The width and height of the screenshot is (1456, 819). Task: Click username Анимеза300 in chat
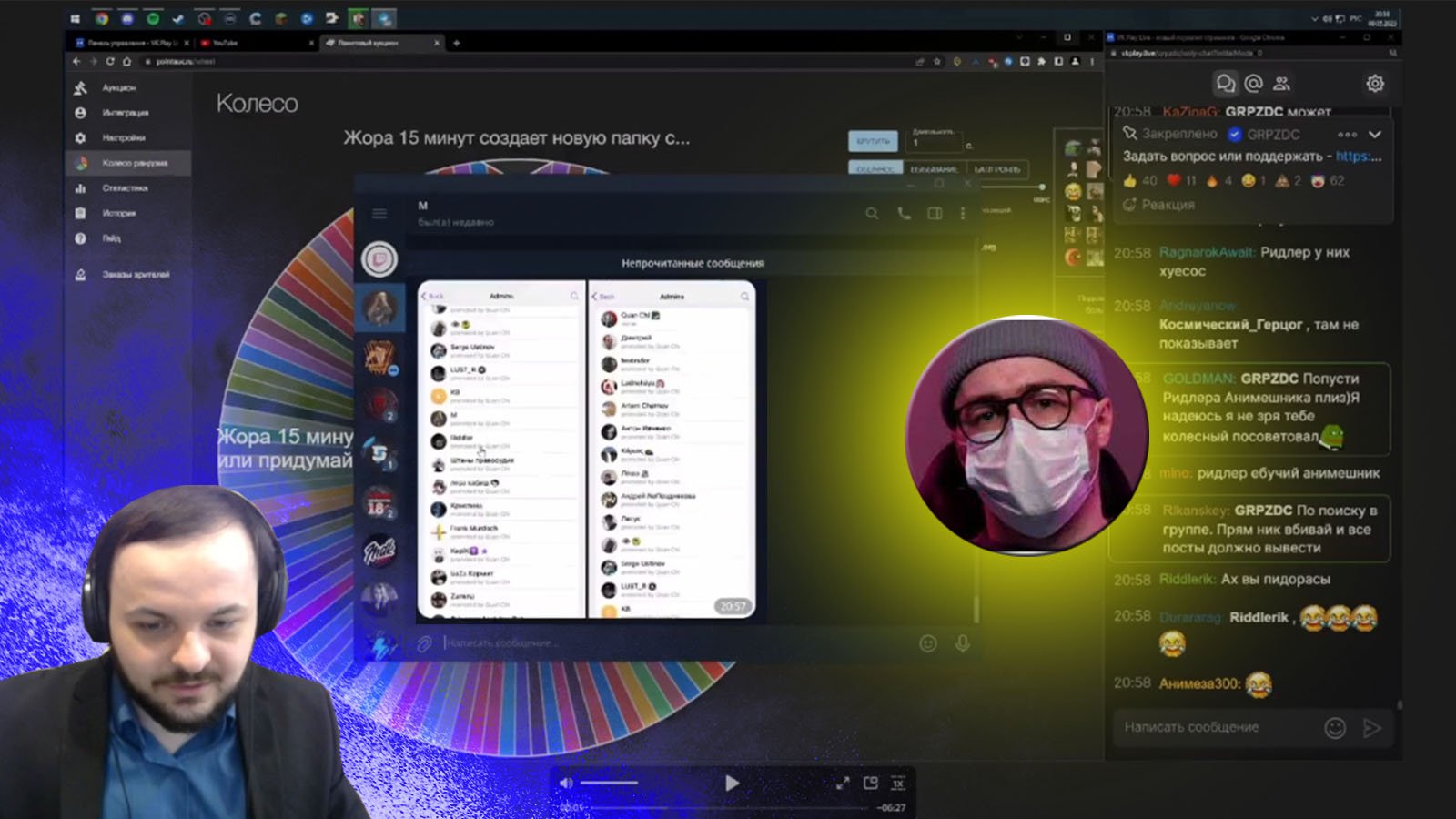(x=1199, y=684)
